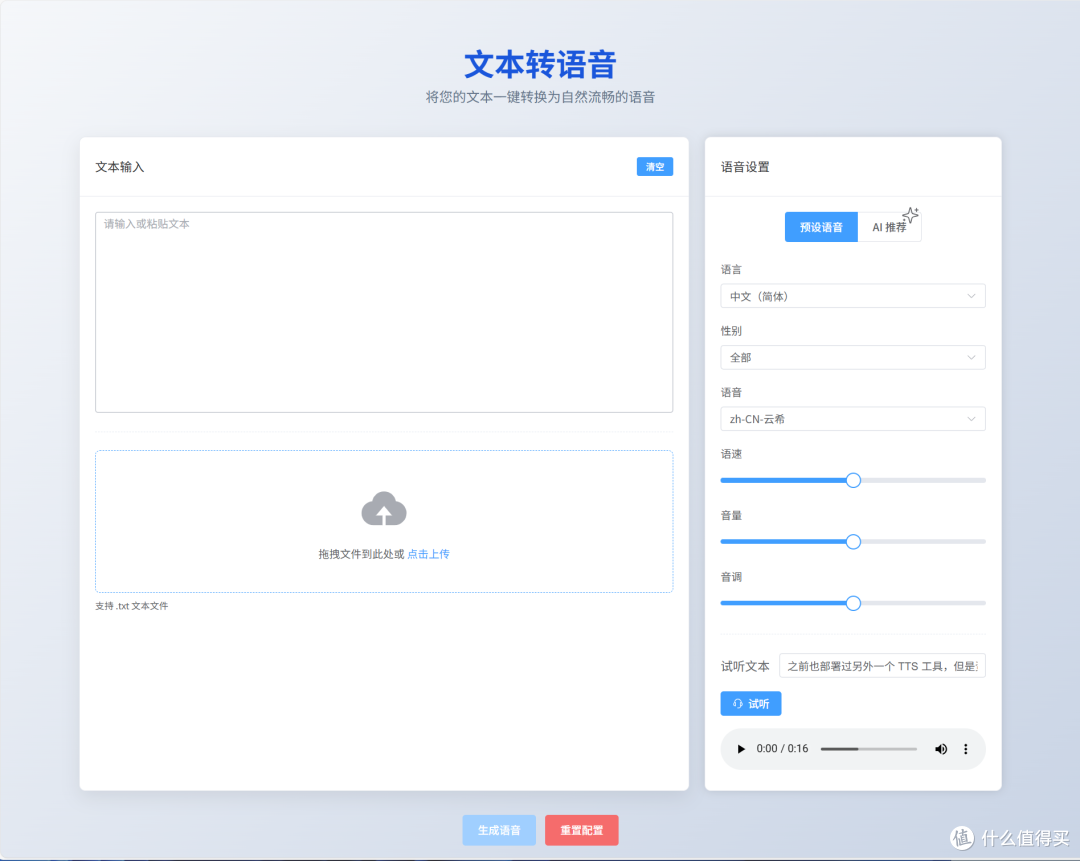Image resolution: width=1080 pixels, height=861 pixels.
Task: Click the 重置配置 button
Action: point(581,830)
